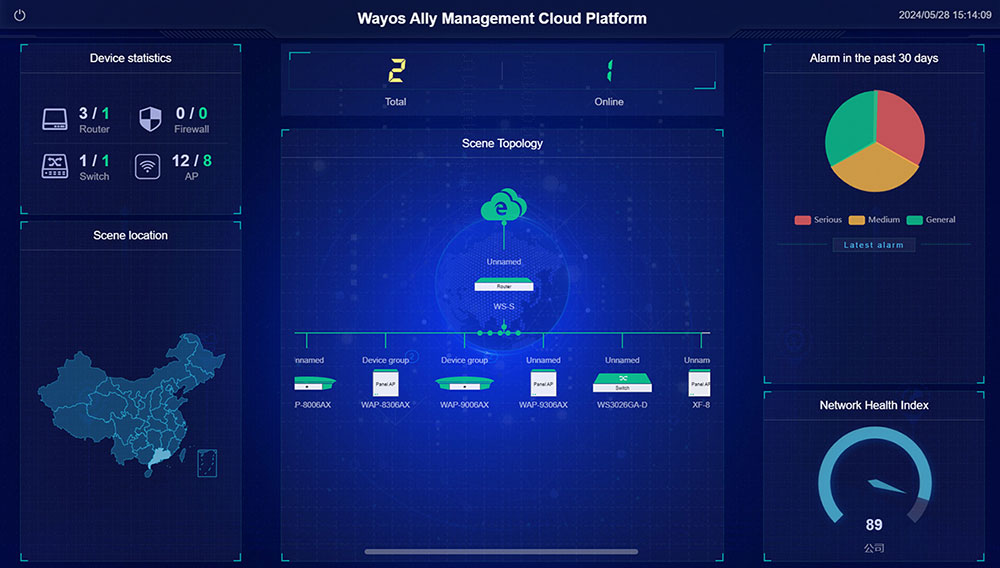Click the Total devices number 2
The height and width of the screenshot is (568, 1000).
click(396, 70)
